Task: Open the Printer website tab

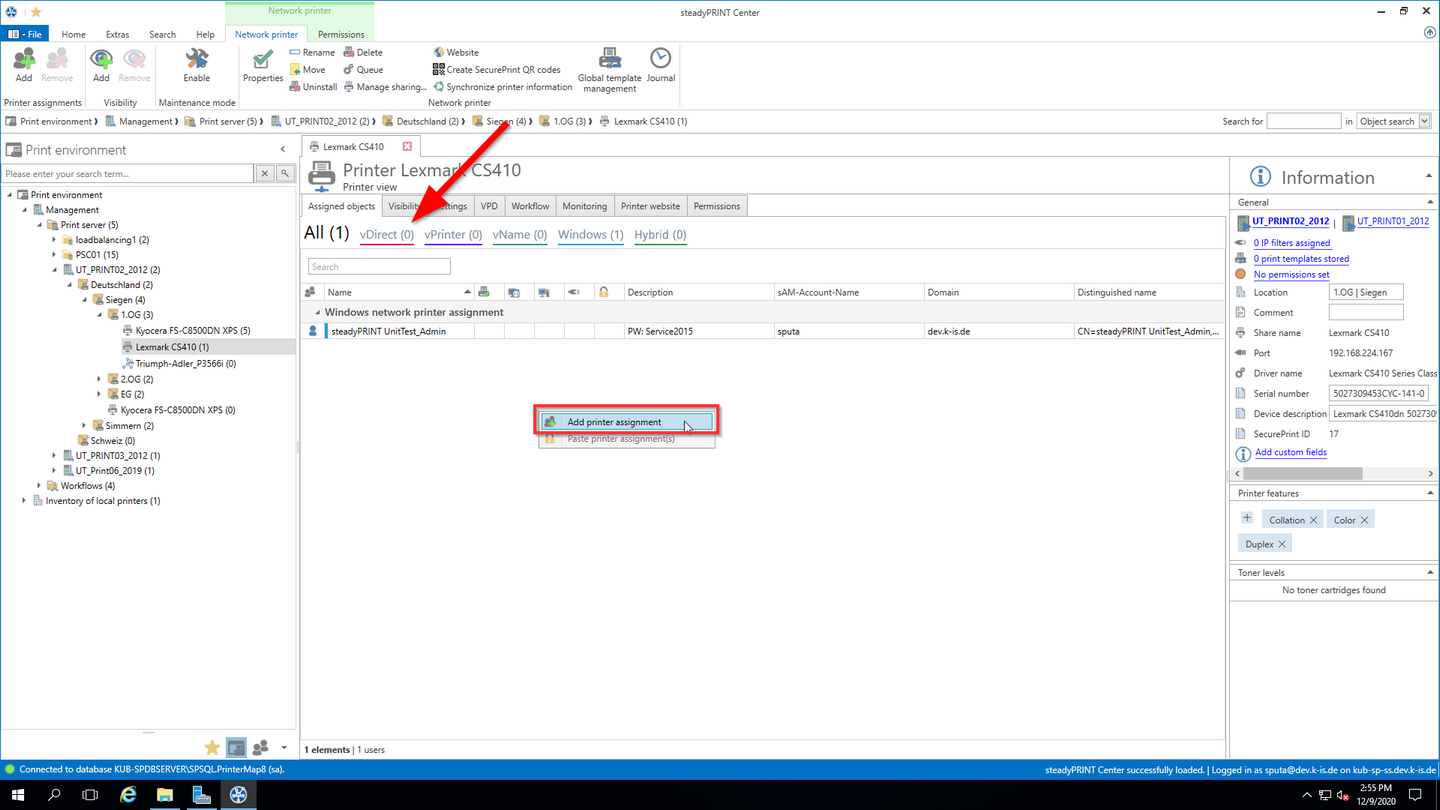Action: 650,206
